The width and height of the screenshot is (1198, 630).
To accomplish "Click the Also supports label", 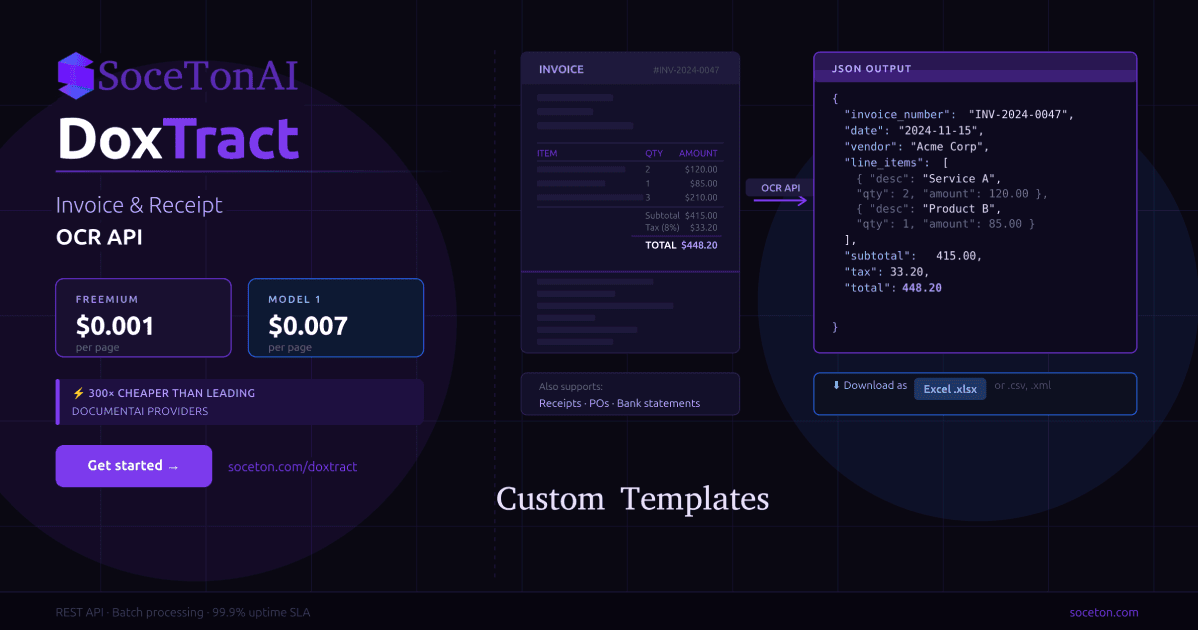I will pyautogui.click(x=571, y=386).
